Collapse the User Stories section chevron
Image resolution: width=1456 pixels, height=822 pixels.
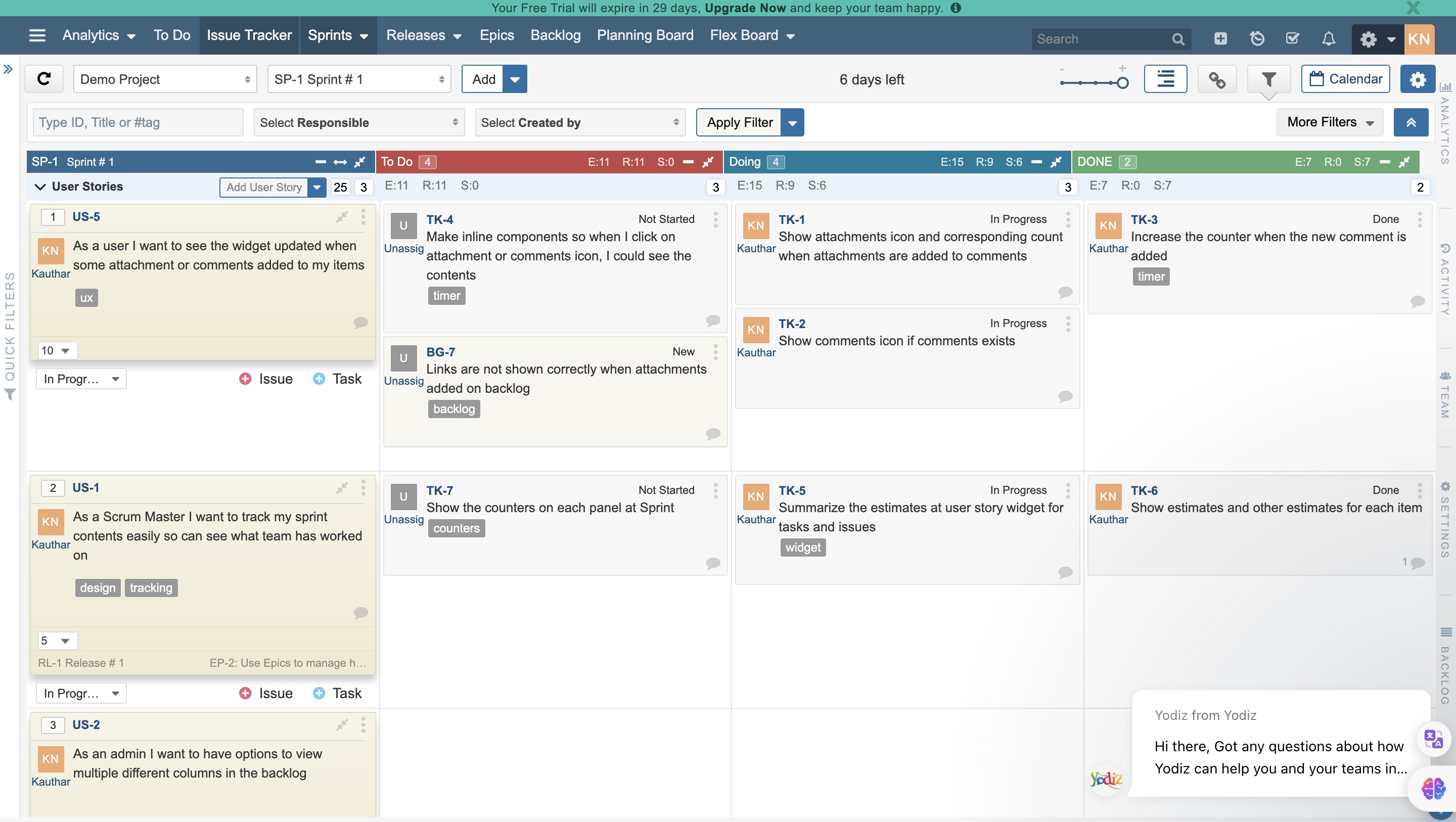coord(39,187)
